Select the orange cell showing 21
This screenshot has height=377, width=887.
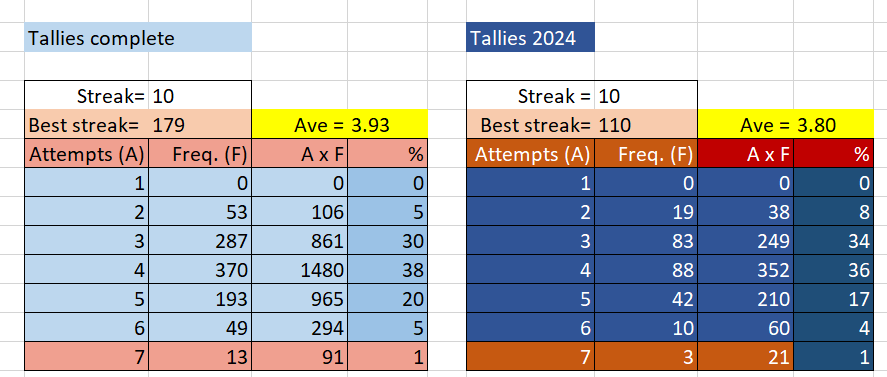[x=745, y=356]
